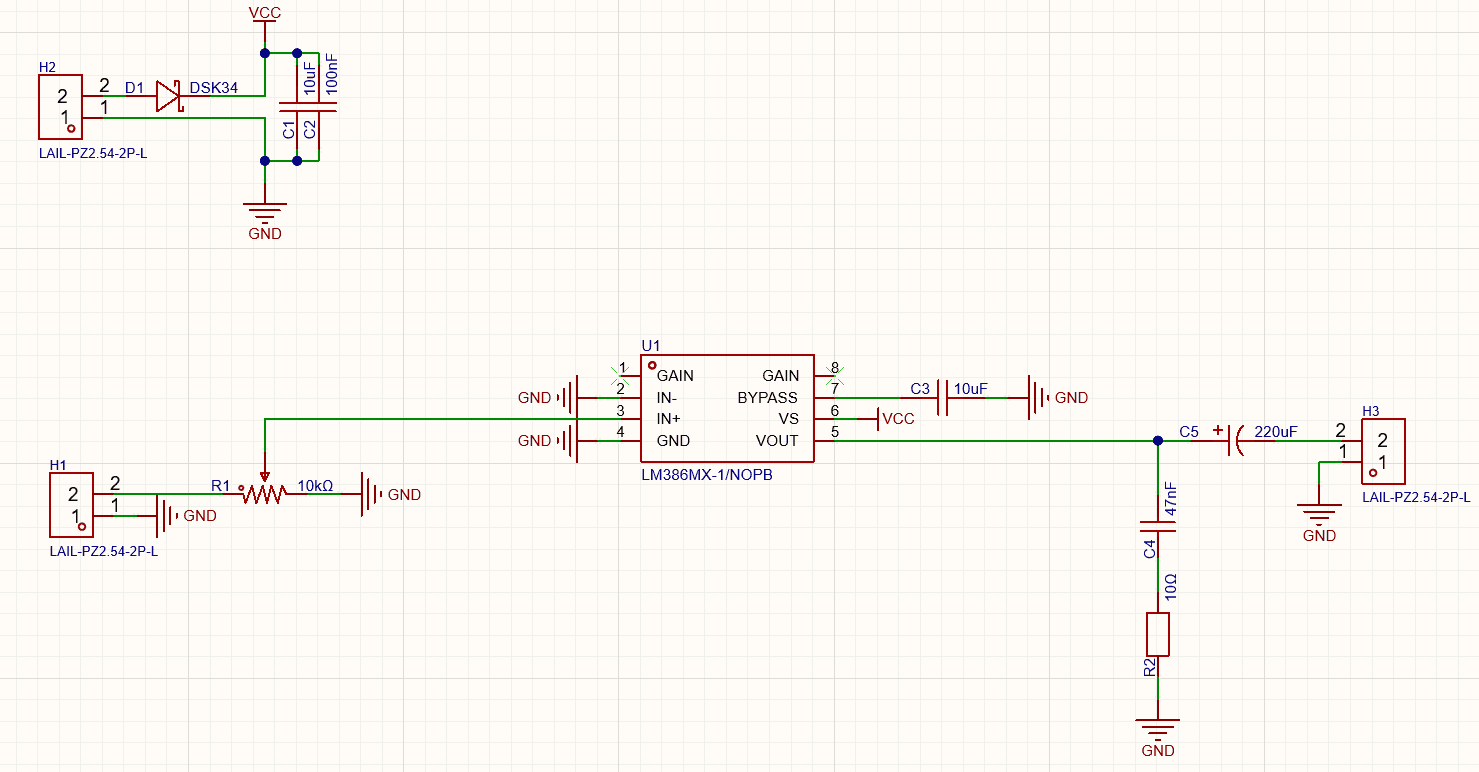Click the GAIN label at pin 8
1479x772 pixels.
(x=781, y=376)
